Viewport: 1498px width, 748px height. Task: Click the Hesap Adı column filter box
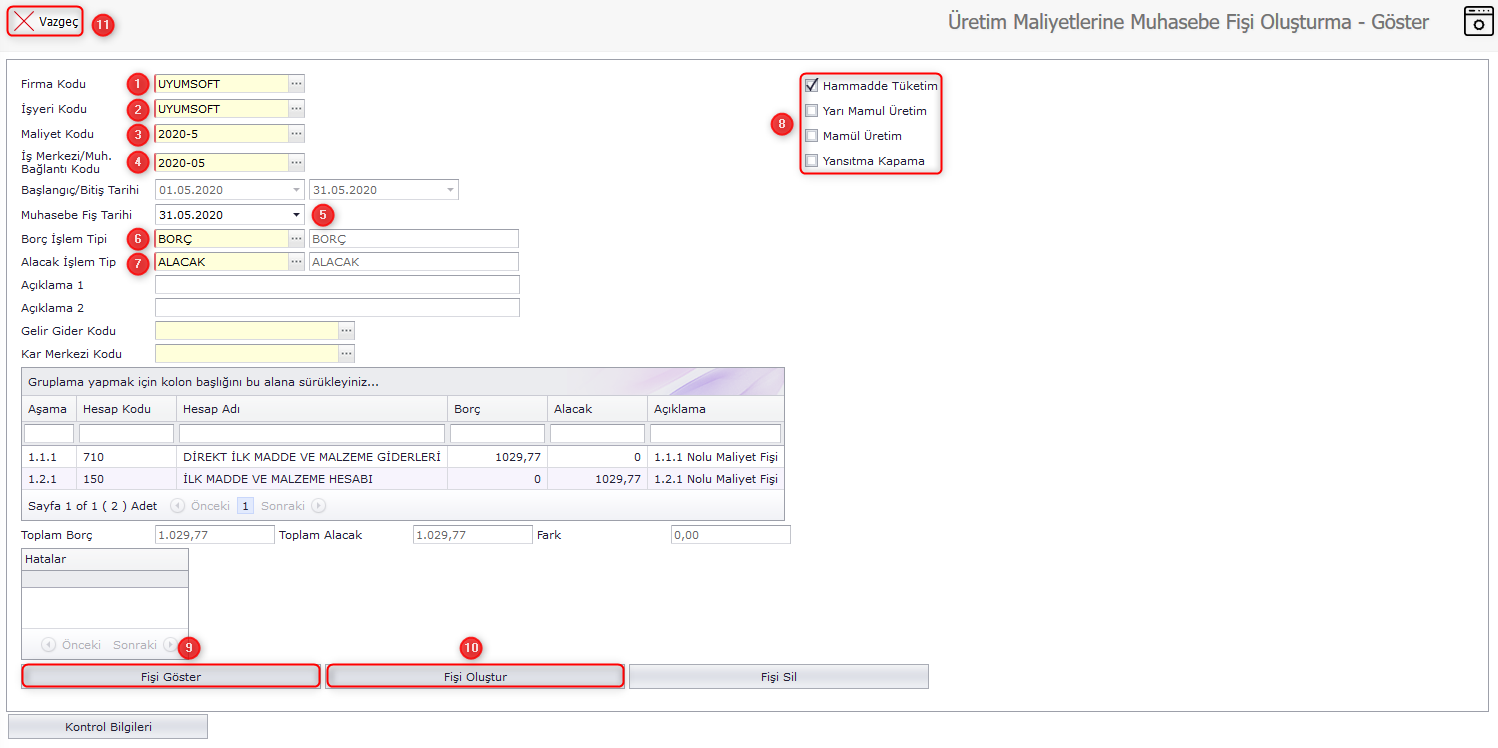(x=312, y=434)
